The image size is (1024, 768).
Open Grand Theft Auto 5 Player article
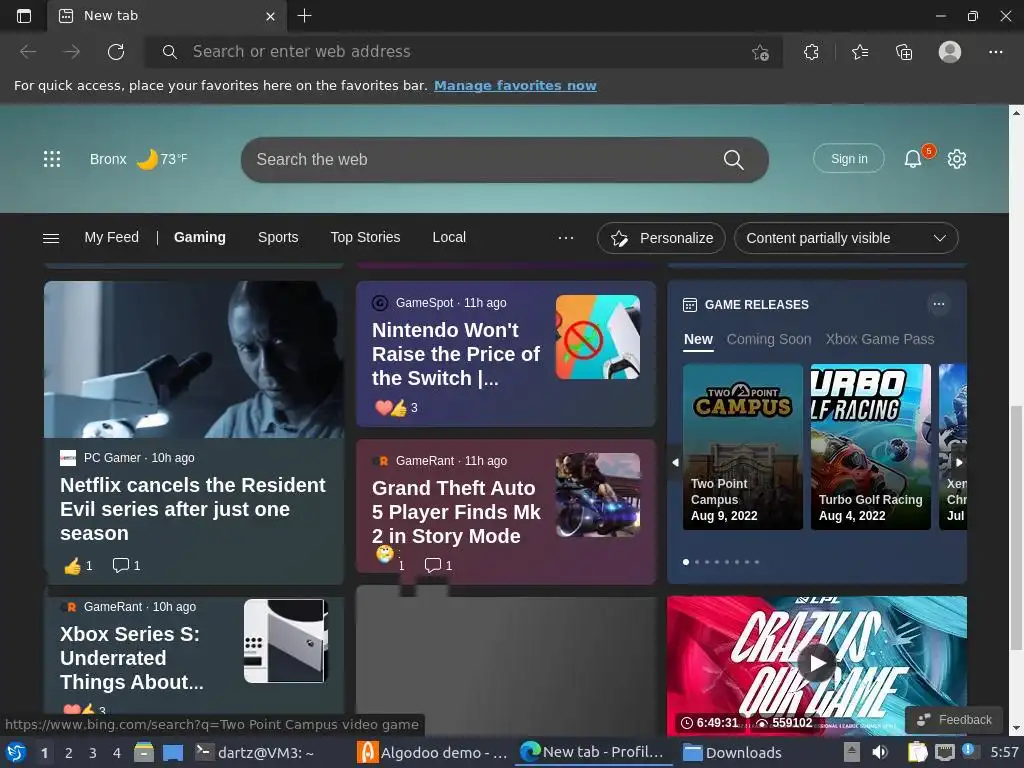[456, 512]
